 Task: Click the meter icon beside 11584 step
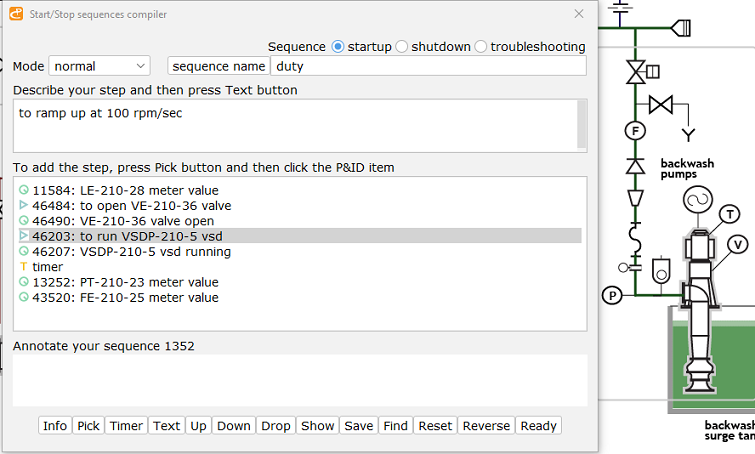(23, 190)
